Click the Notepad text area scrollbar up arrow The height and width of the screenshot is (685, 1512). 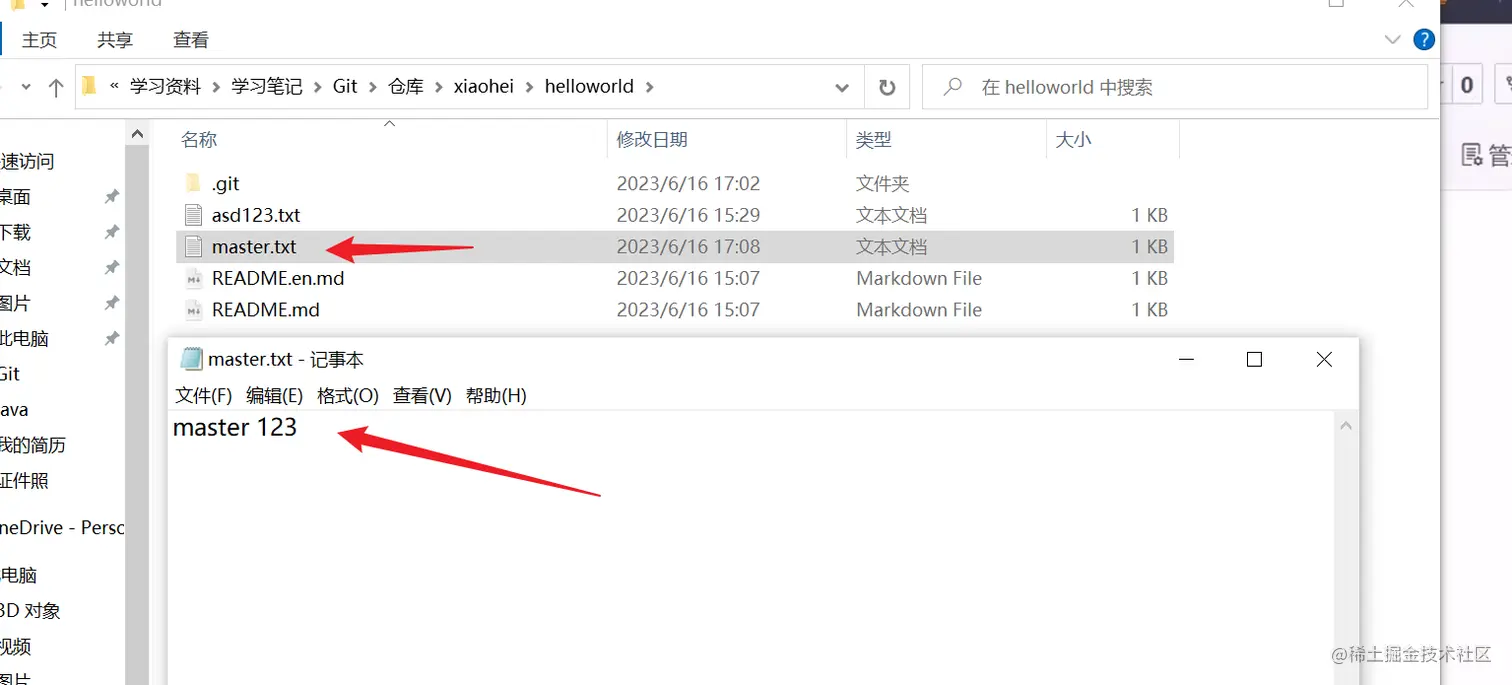pos(1346,426)
